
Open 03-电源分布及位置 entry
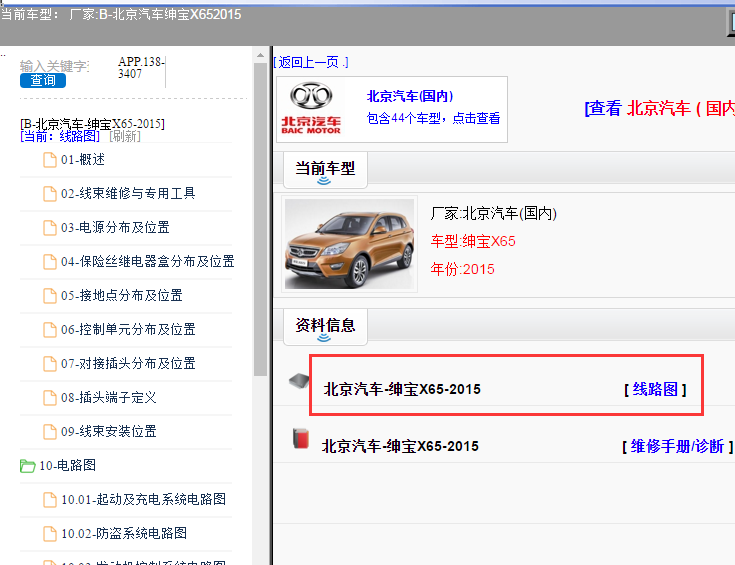[x=115, y=228]
